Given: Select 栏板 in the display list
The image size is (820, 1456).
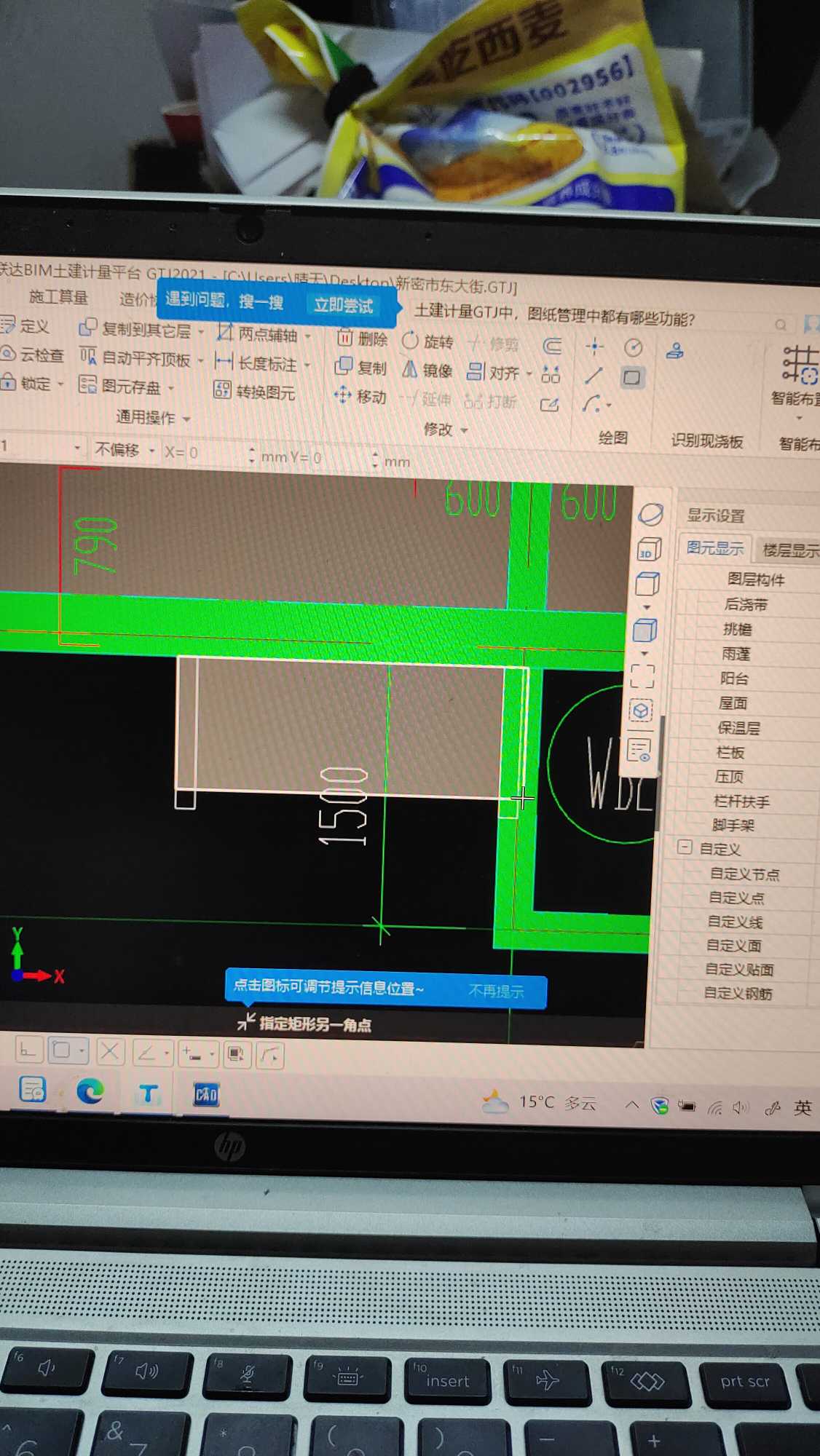Looking at the screenshot, I should click(730, 752).
